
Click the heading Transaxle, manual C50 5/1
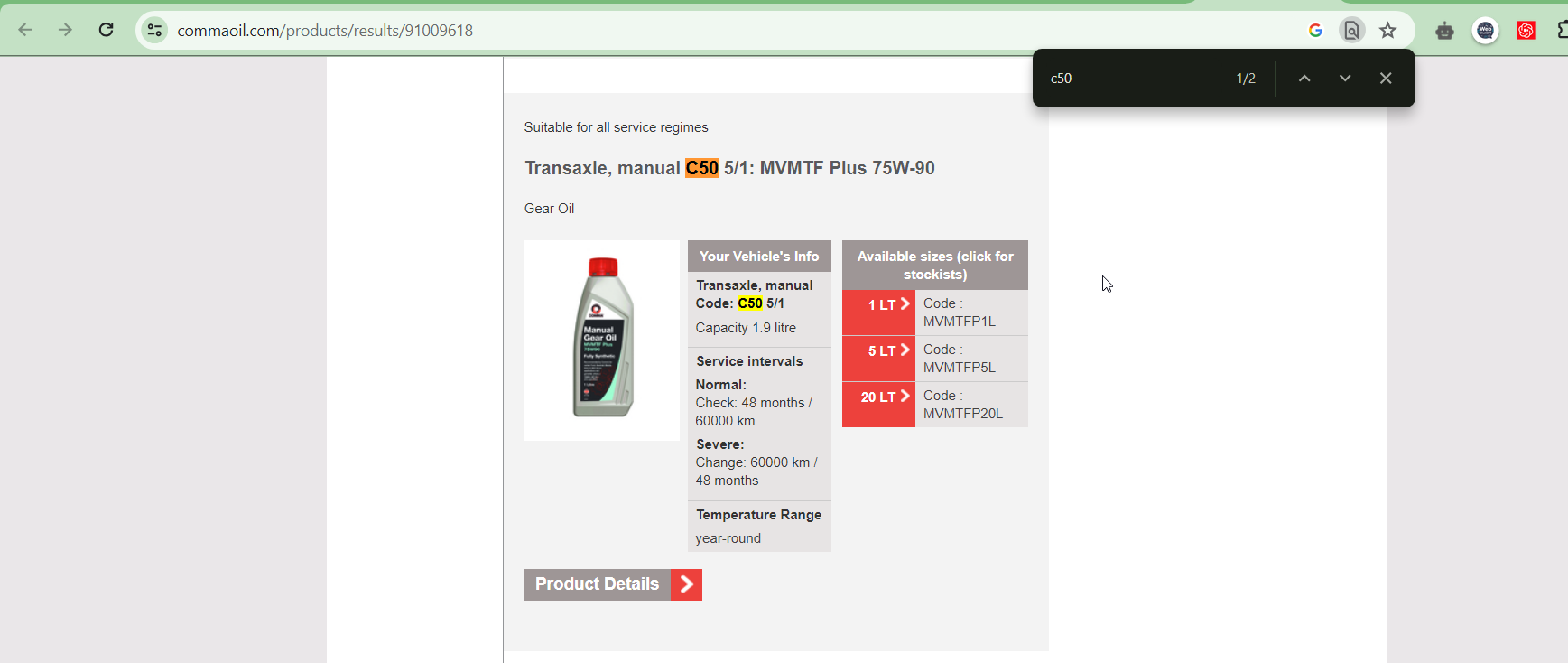(729, 168)
